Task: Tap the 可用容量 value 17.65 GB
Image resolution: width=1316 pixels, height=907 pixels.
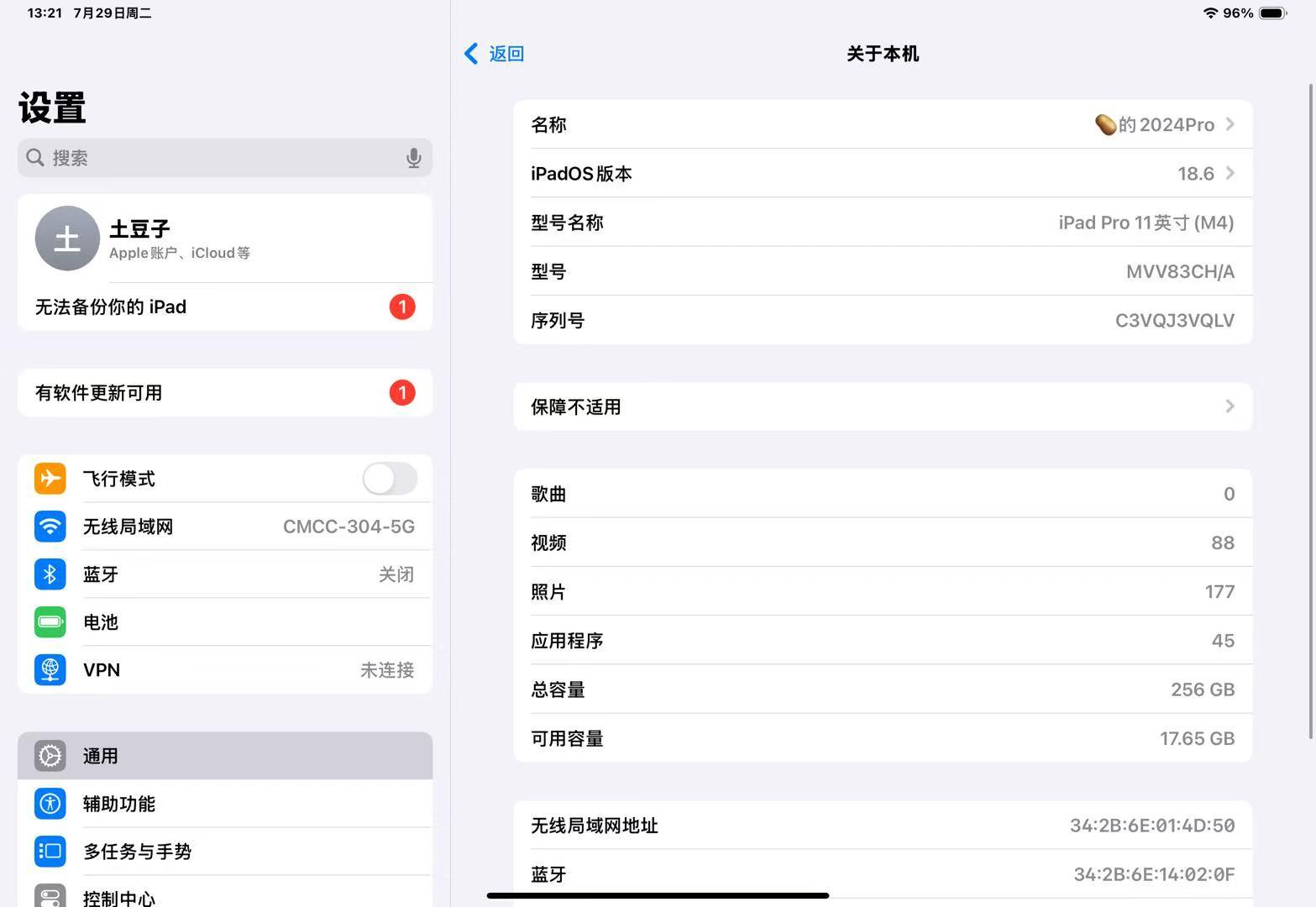Action: (x=1198, y=738)
